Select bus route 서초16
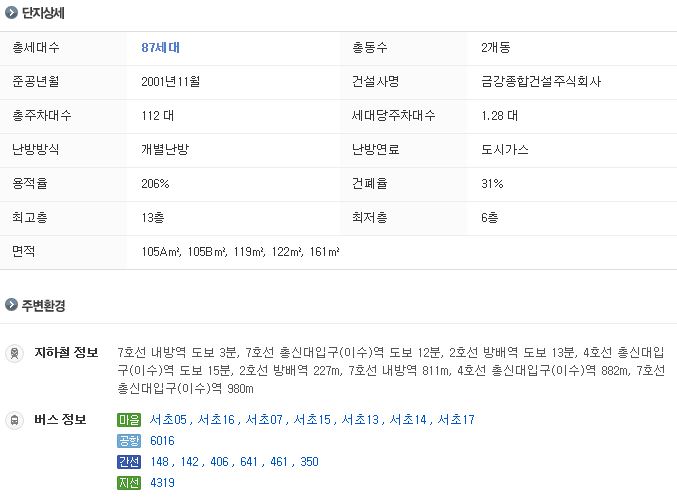Screen dimensions: 677x504 click(x=216, y=420)
